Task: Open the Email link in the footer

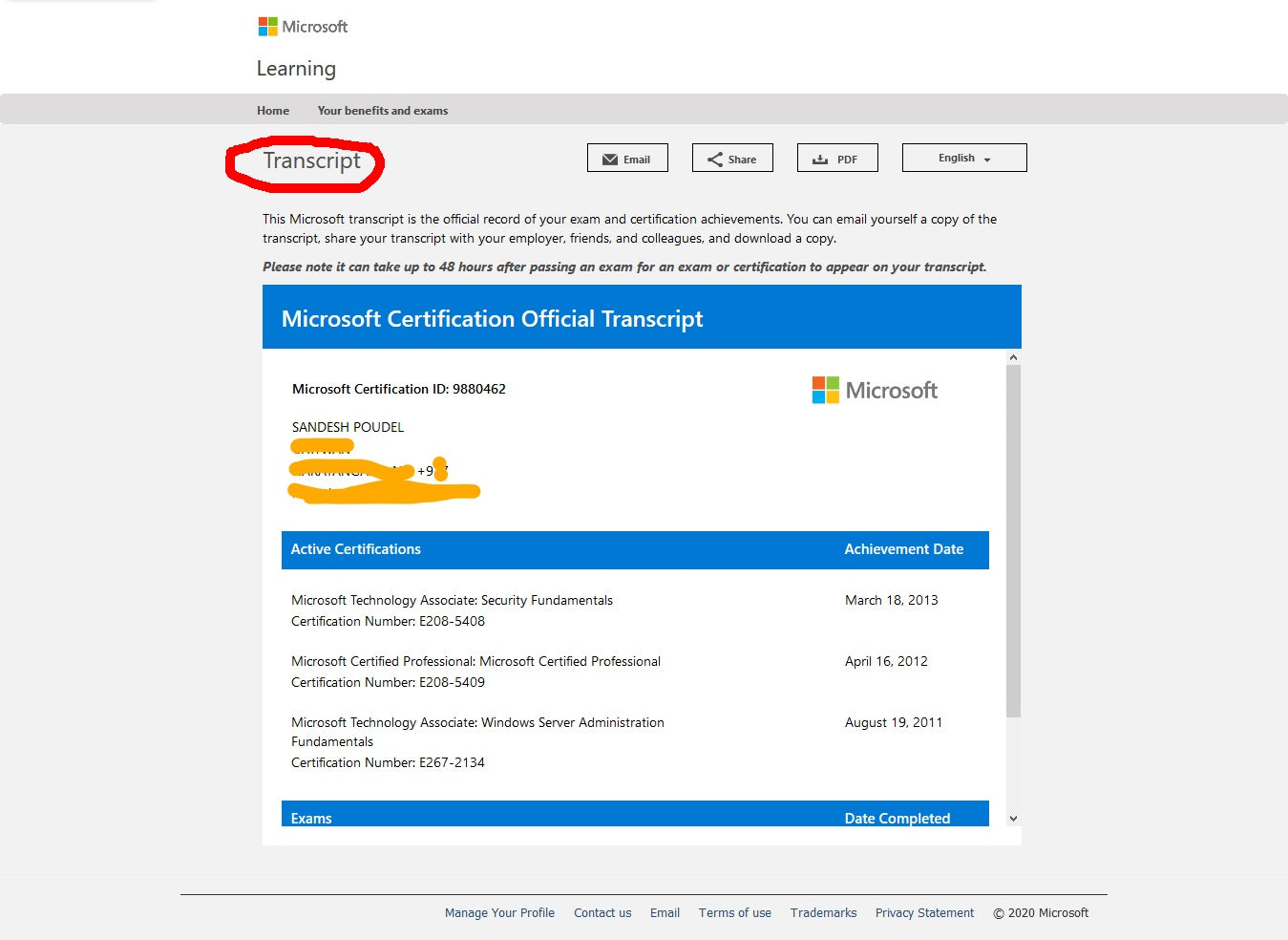Action: click(665, 913)
